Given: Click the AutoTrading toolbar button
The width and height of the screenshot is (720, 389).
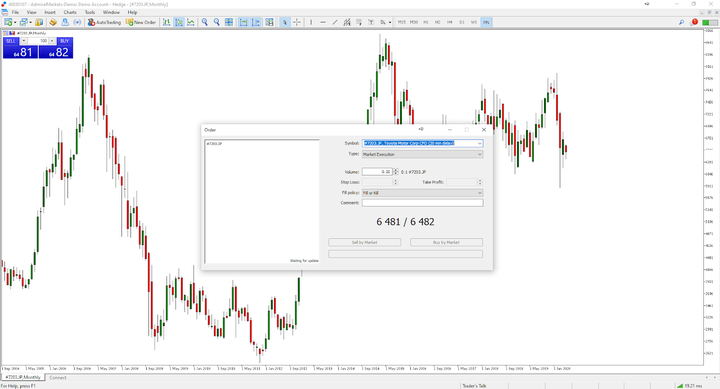Looking at the screenshot, I should [x=104, y=22].
